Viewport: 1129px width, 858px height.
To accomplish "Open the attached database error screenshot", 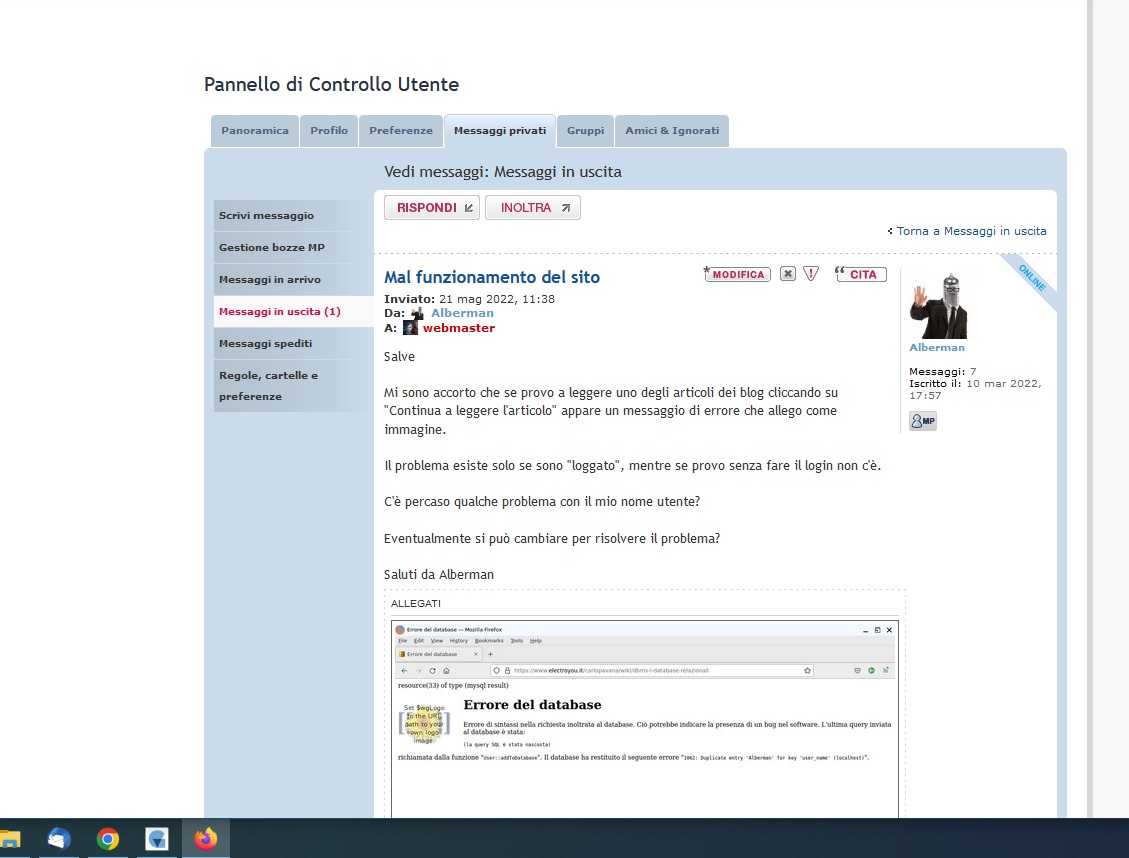I will coord(644,717).
